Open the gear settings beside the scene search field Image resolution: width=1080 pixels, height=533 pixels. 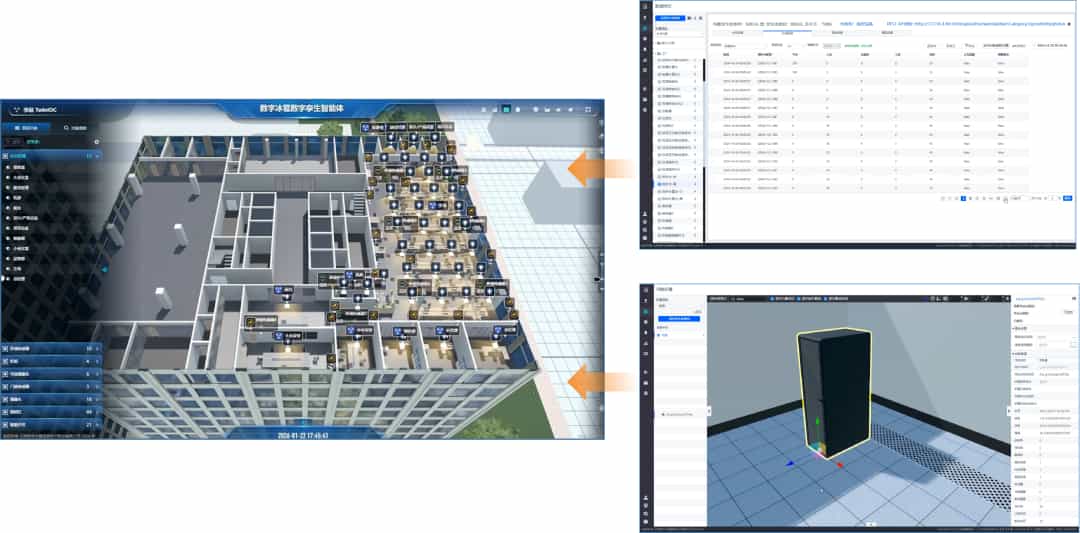pyautogui.click(x=96, y=143)
